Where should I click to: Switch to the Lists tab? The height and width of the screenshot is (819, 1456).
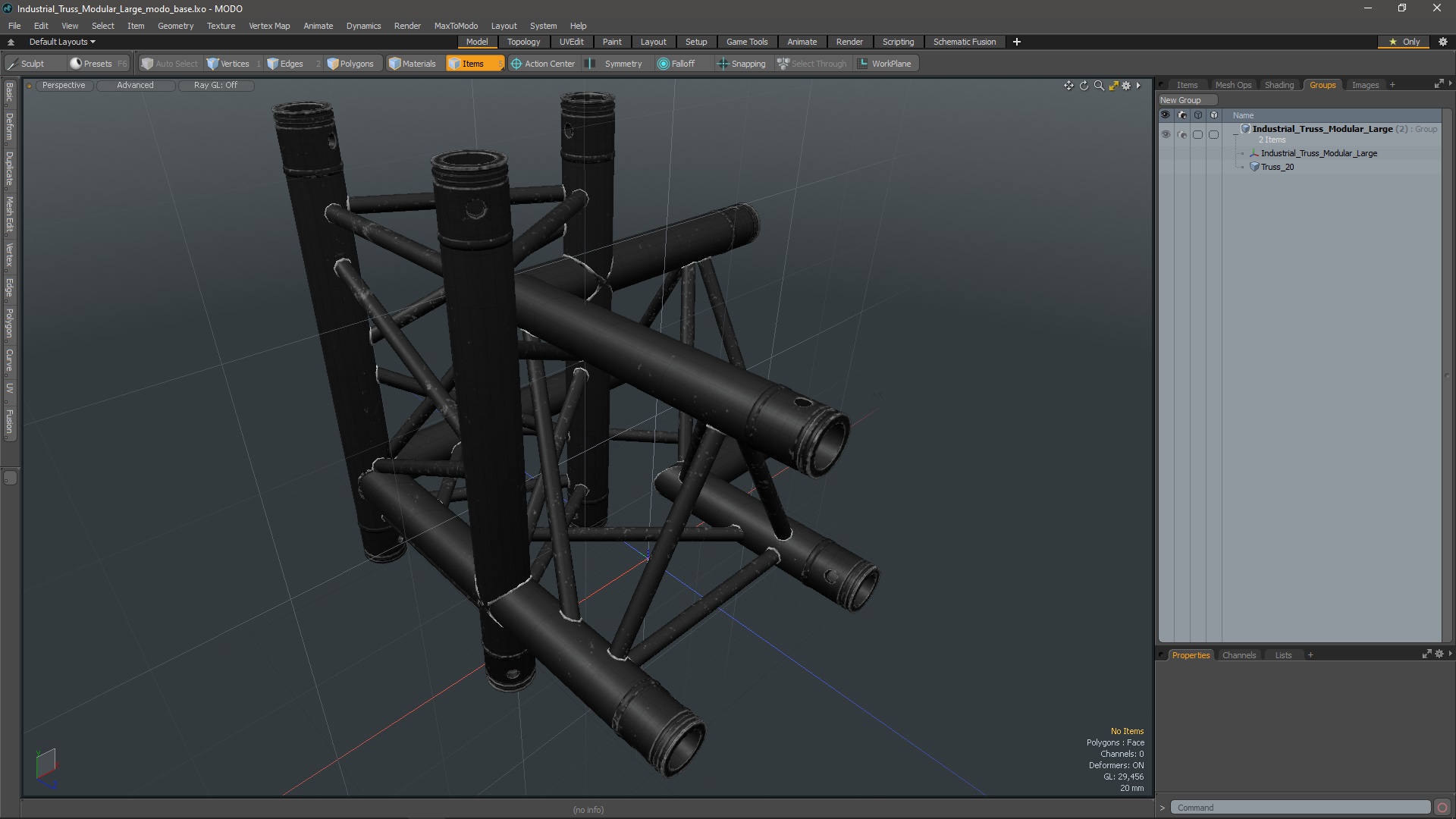(1283, 655)
